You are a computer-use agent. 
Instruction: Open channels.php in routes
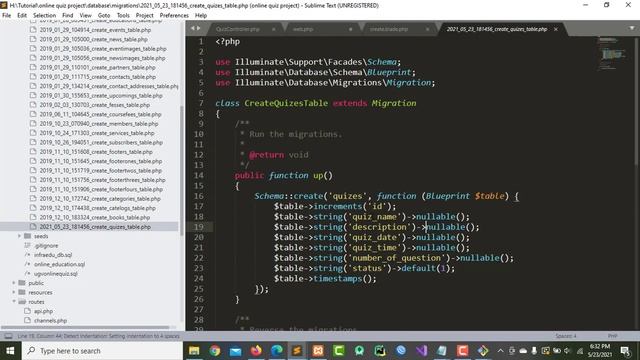51,320
